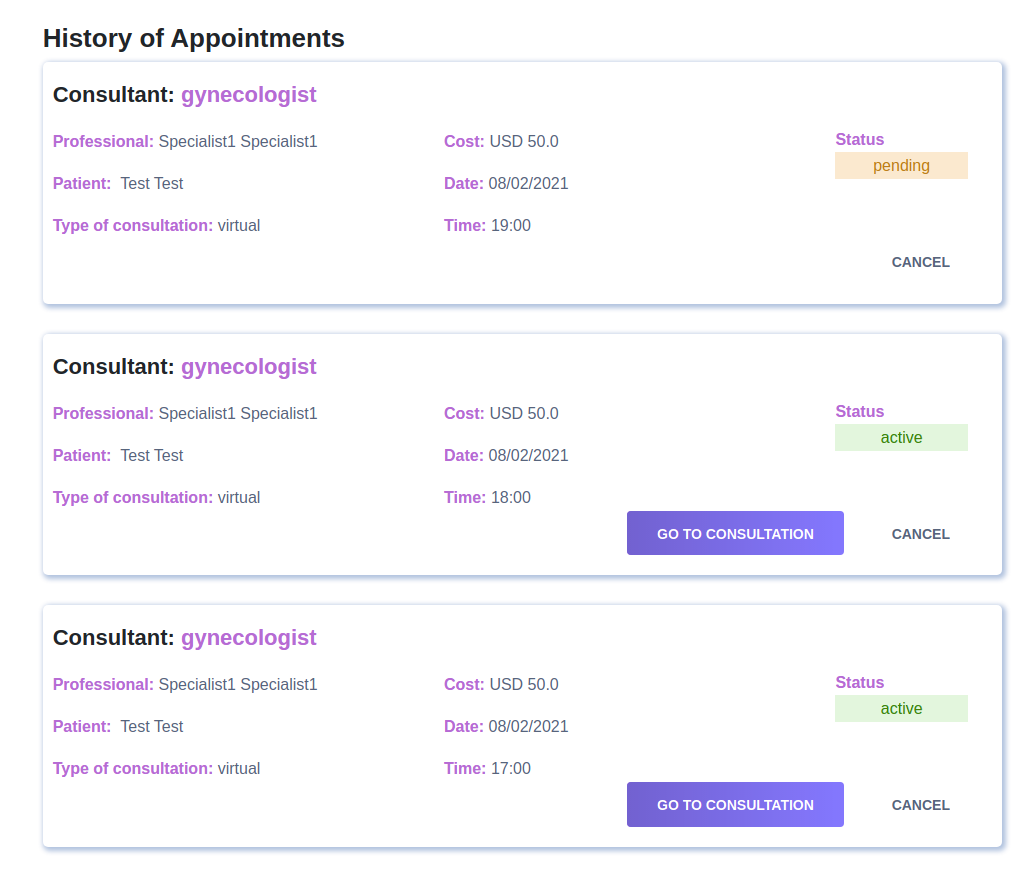Go to consultation for the 18:00 appointment
Screen dimensions: 1028x872
tap(735, 533)
